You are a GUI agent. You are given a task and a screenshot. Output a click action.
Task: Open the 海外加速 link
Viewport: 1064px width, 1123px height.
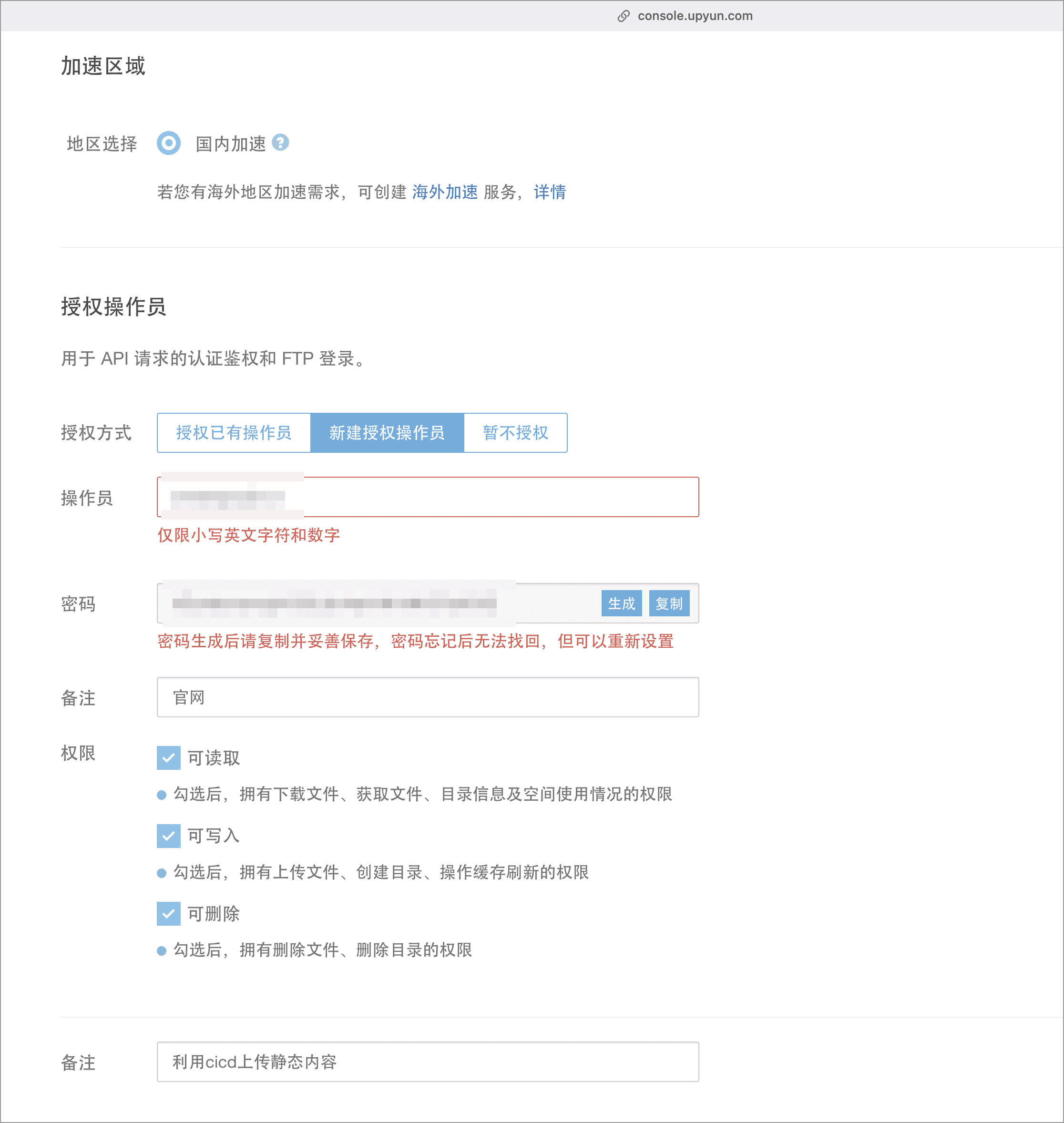445,192
